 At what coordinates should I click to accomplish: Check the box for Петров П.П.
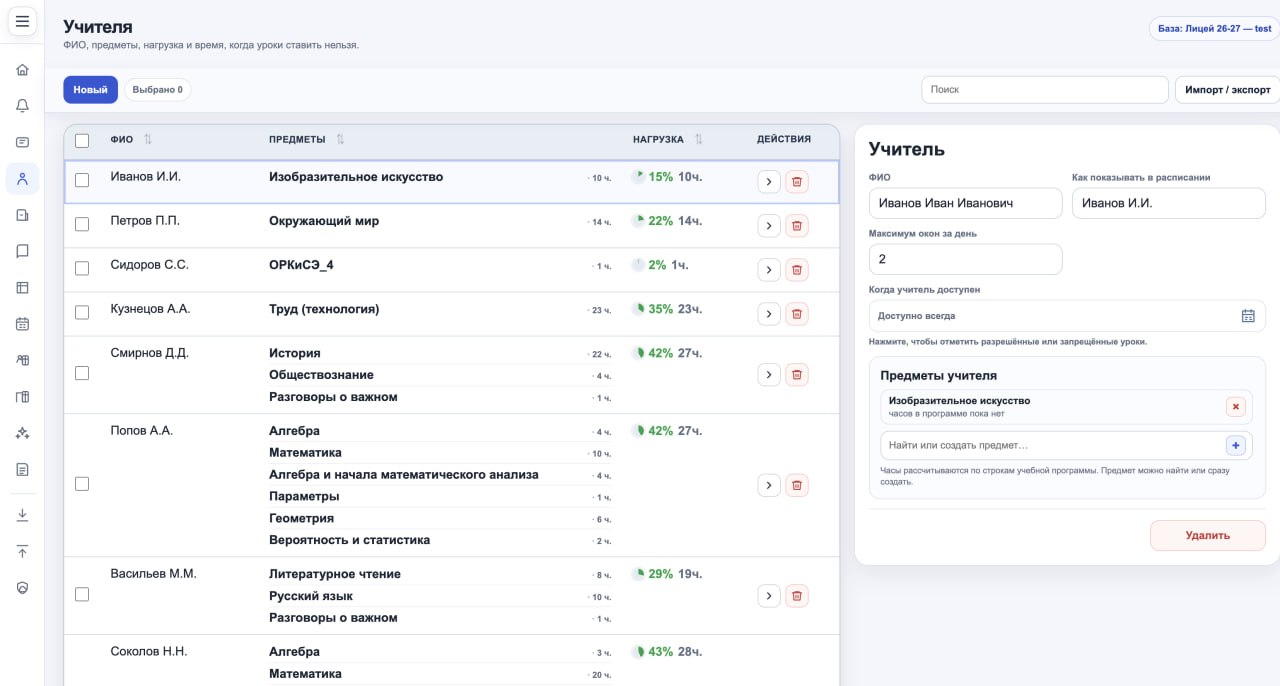(82, 225)
